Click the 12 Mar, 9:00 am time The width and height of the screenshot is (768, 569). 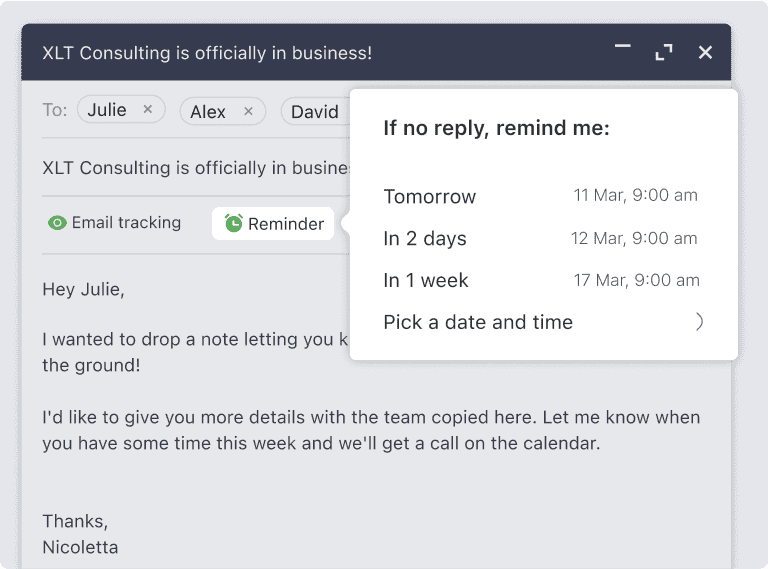click(x=634, y=238)
